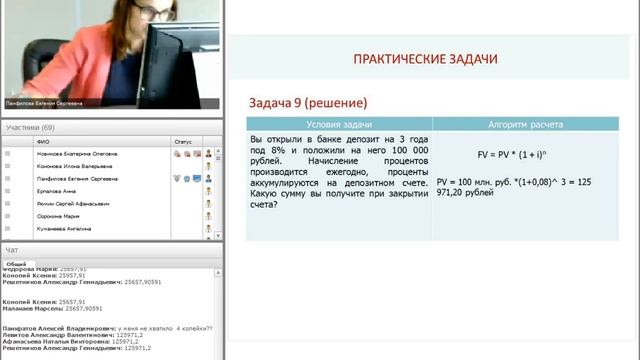The width and height of the screenshot is (640, 360).
Task: Select participant Кононова Илона Валерьевна
Action: point(74,166)
